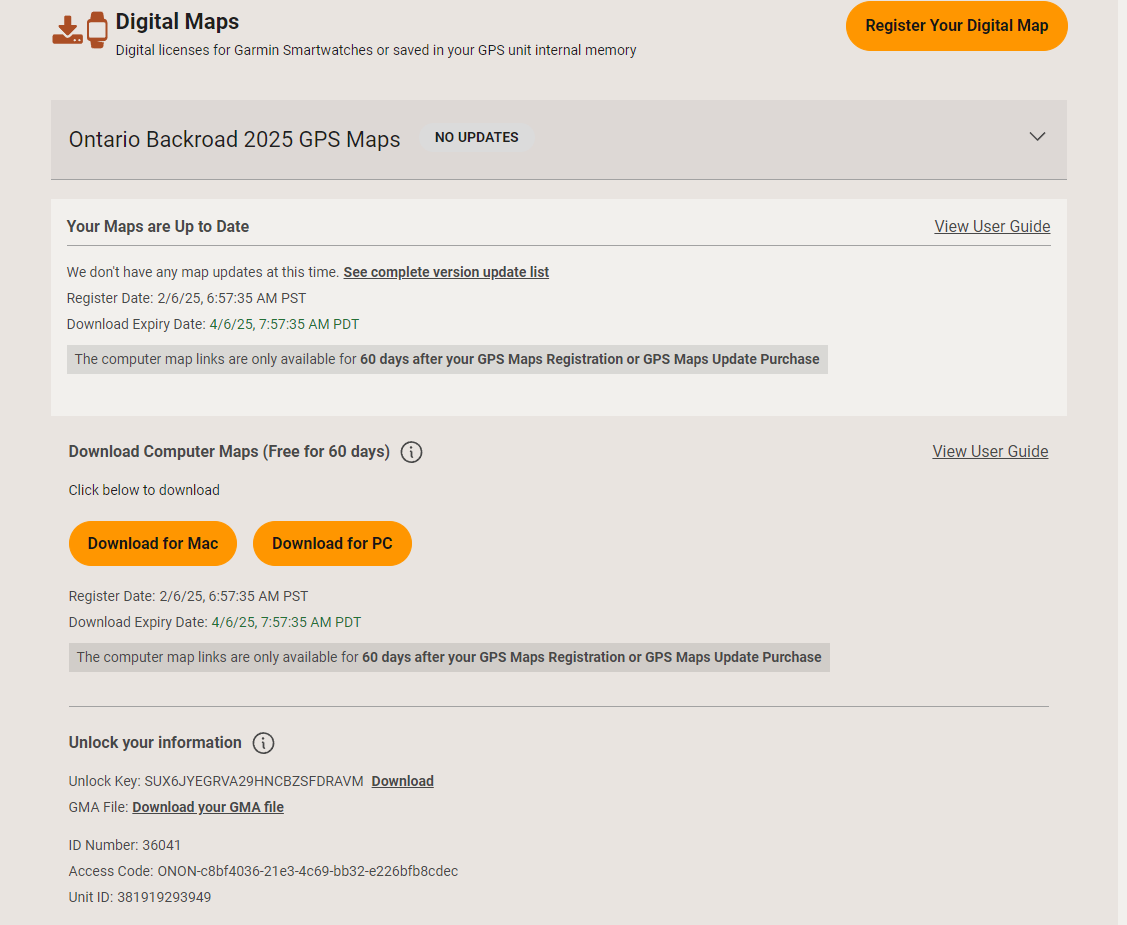The width and height of the screenshot is (1127, 925).
Task: Click the Digital Maps heading
Action: click(x=177, y=22)
